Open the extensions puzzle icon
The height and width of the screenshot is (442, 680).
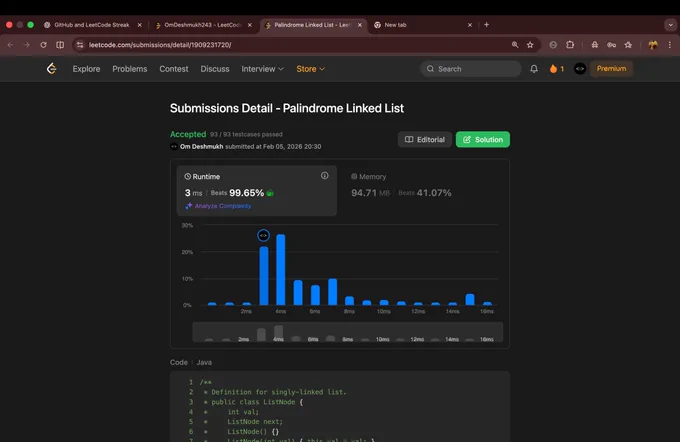(570, 45)
